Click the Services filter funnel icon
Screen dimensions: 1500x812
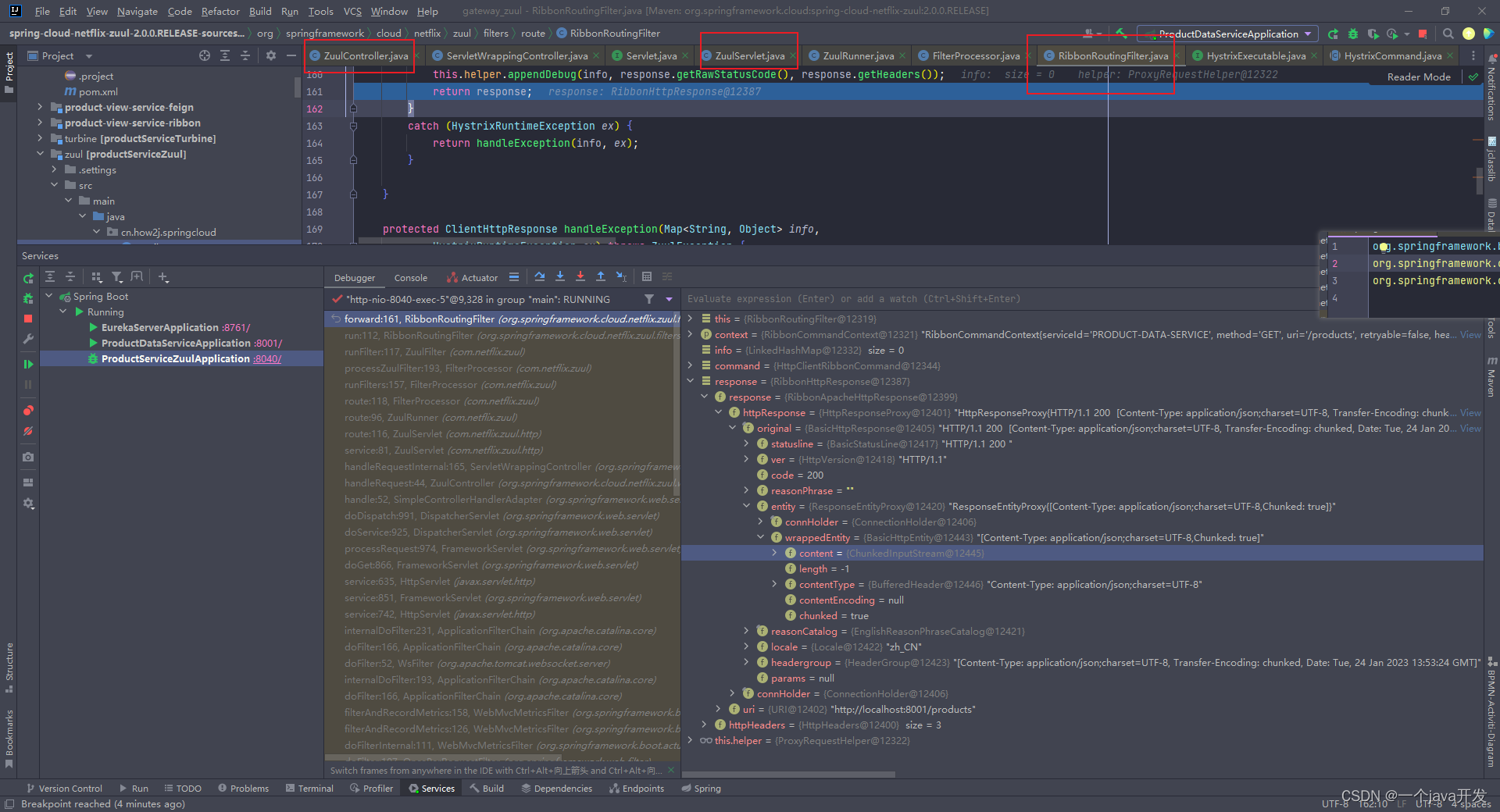[x=116, y=276]
